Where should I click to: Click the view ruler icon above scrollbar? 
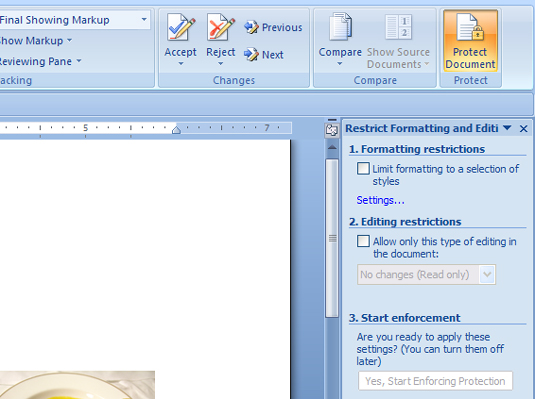pos(332,130)
